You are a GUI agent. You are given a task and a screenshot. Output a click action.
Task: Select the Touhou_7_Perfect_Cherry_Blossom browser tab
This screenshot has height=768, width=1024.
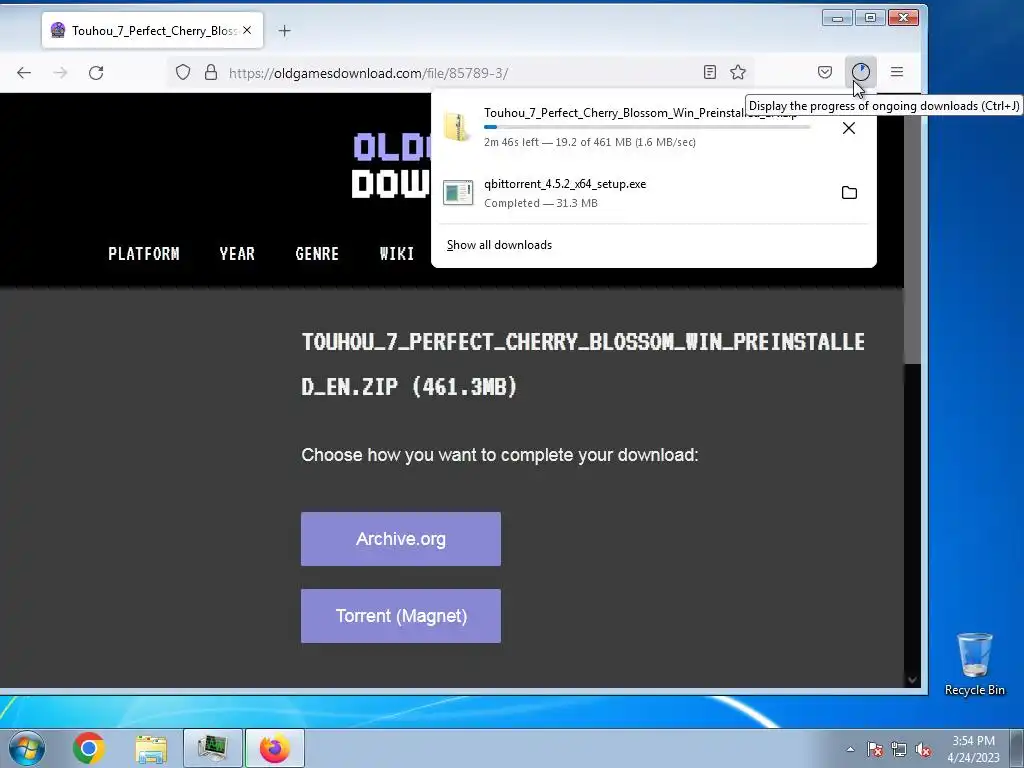(x=153, y=30)
